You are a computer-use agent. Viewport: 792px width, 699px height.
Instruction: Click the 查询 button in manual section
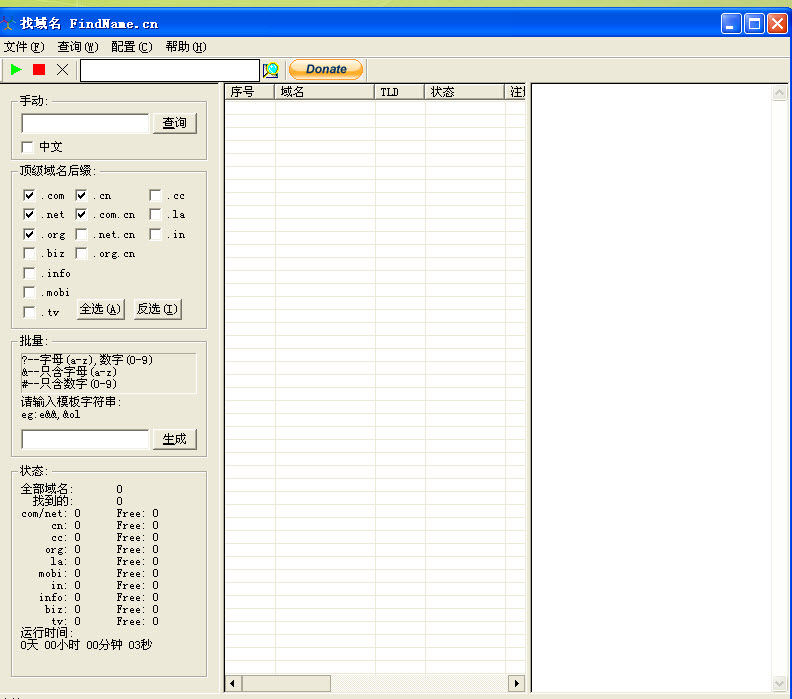(174, 123)
